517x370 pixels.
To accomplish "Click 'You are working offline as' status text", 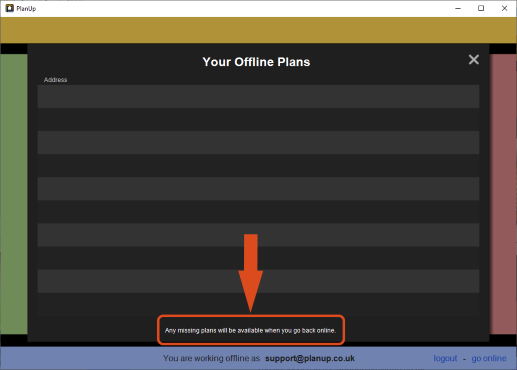I will tap(211, 358).
